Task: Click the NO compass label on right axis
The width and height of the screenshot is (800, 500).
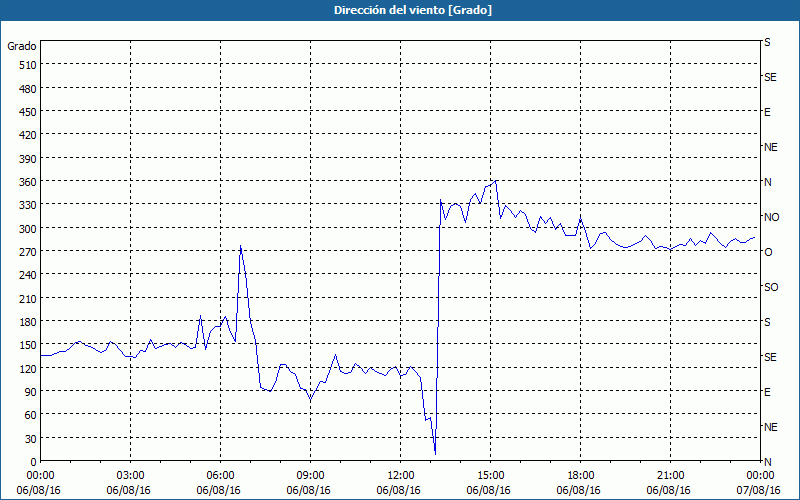Action: point(771,217)
